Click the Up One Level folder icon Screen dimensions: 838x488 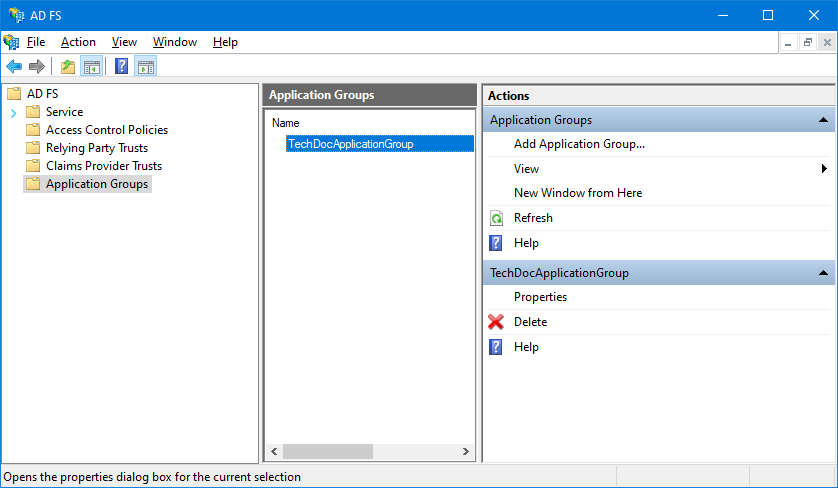coord(68,67)
